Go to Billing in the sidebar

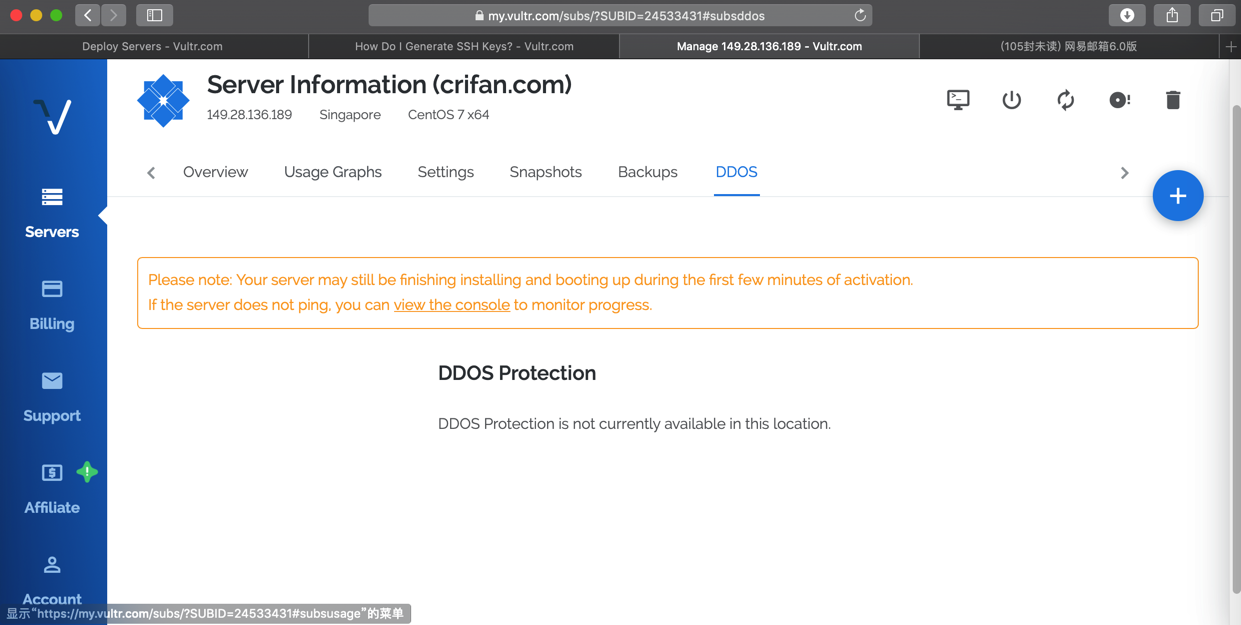point(52,305)
